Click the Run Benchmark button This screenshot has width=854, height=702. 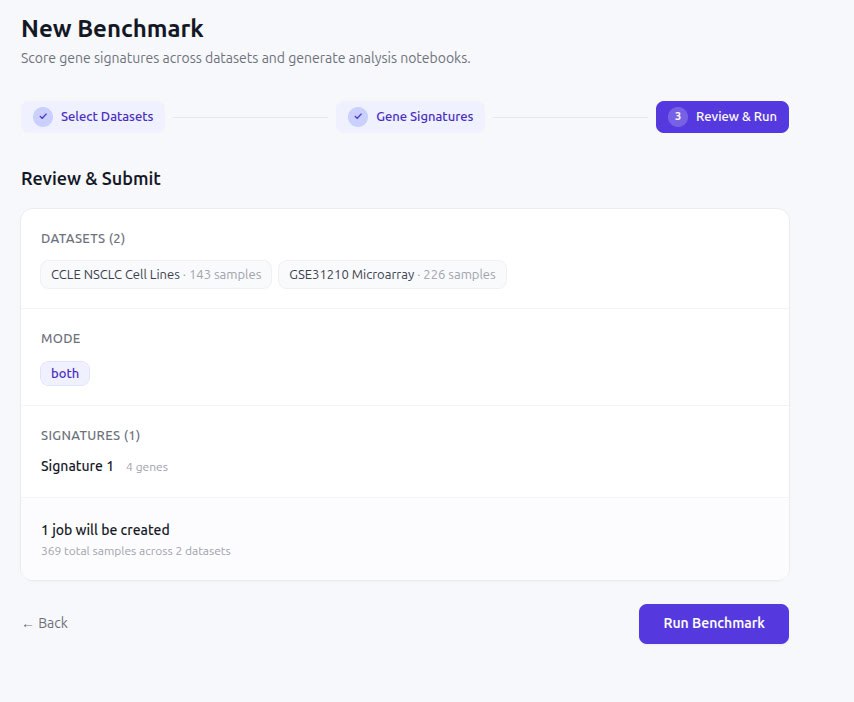[713, 624]
